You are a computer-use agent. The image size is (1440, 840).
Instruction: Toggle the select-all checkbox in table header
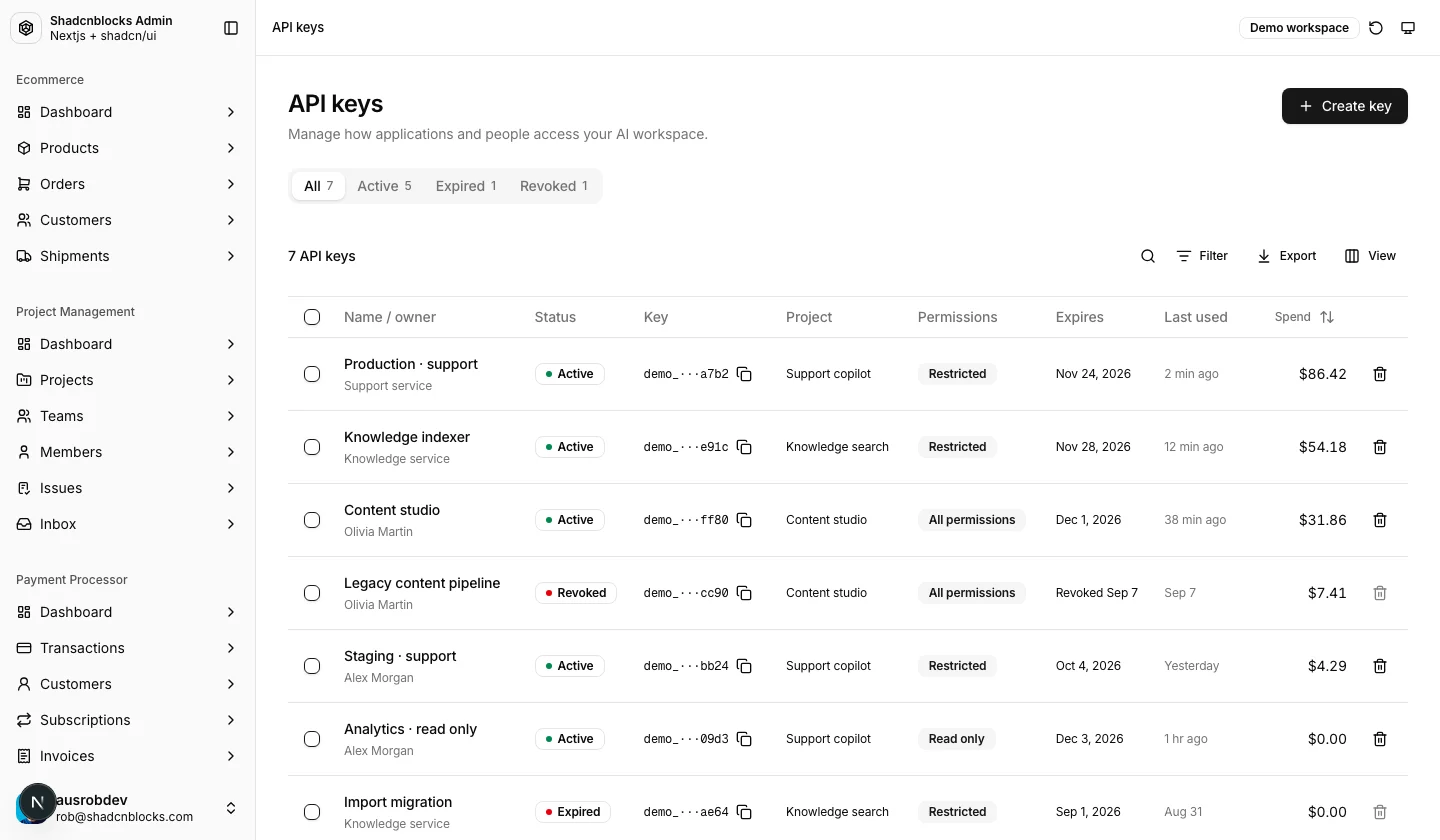tap(312, 317)
